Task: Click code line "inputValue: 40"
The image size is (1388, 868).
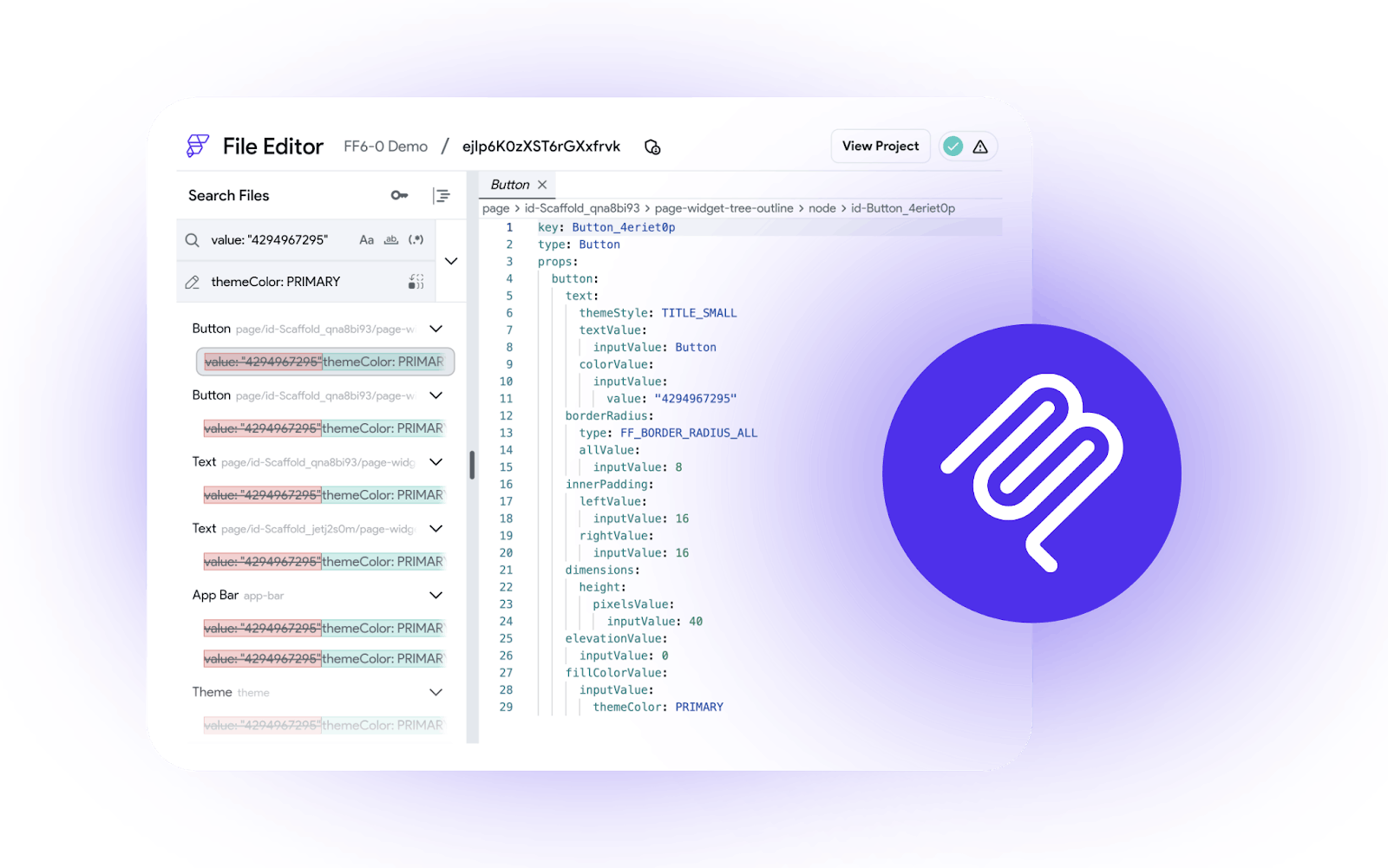Action: (655, 622)
